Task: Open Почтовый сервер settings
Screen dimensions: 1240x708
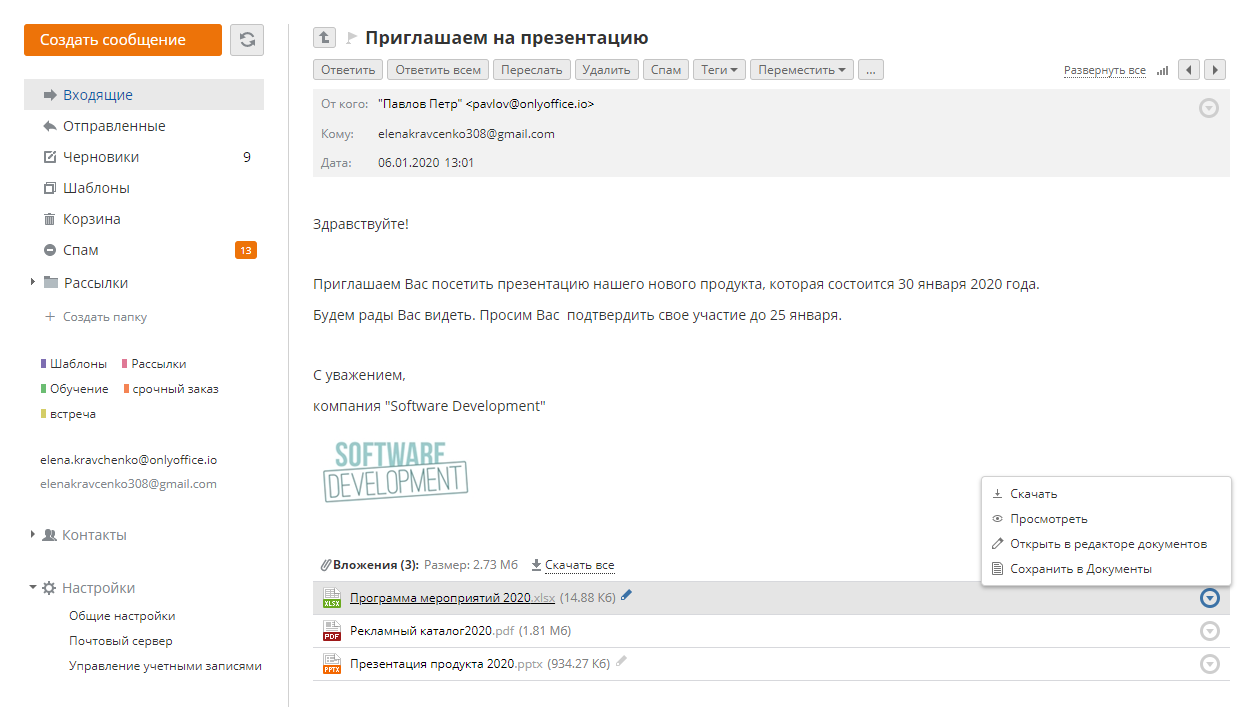Action: click(121, 641)
